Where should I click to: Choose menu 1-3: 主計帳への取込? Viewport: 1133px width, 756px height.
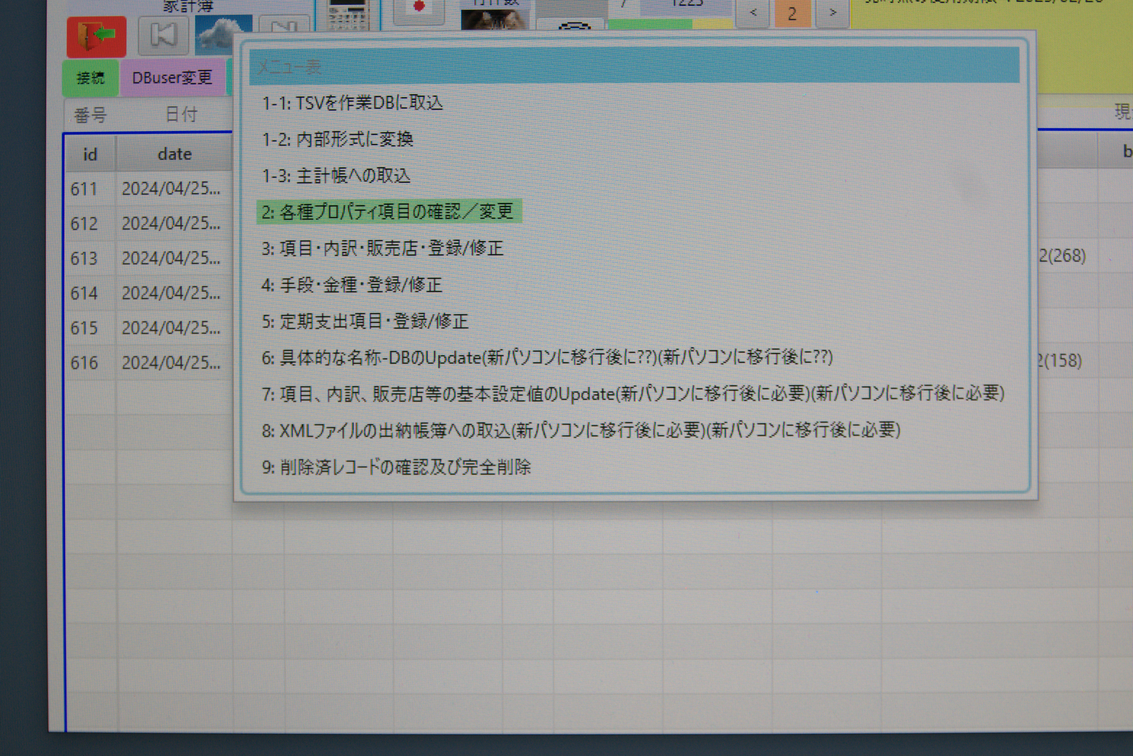tap(336, 175)
